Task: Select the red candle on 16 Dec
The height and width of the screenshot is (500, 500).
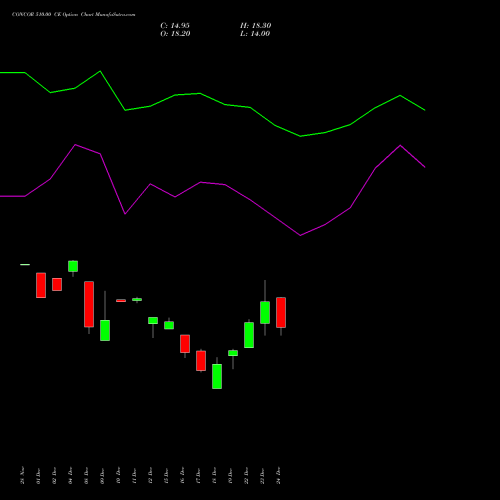Action: click(x=185, y=344)
